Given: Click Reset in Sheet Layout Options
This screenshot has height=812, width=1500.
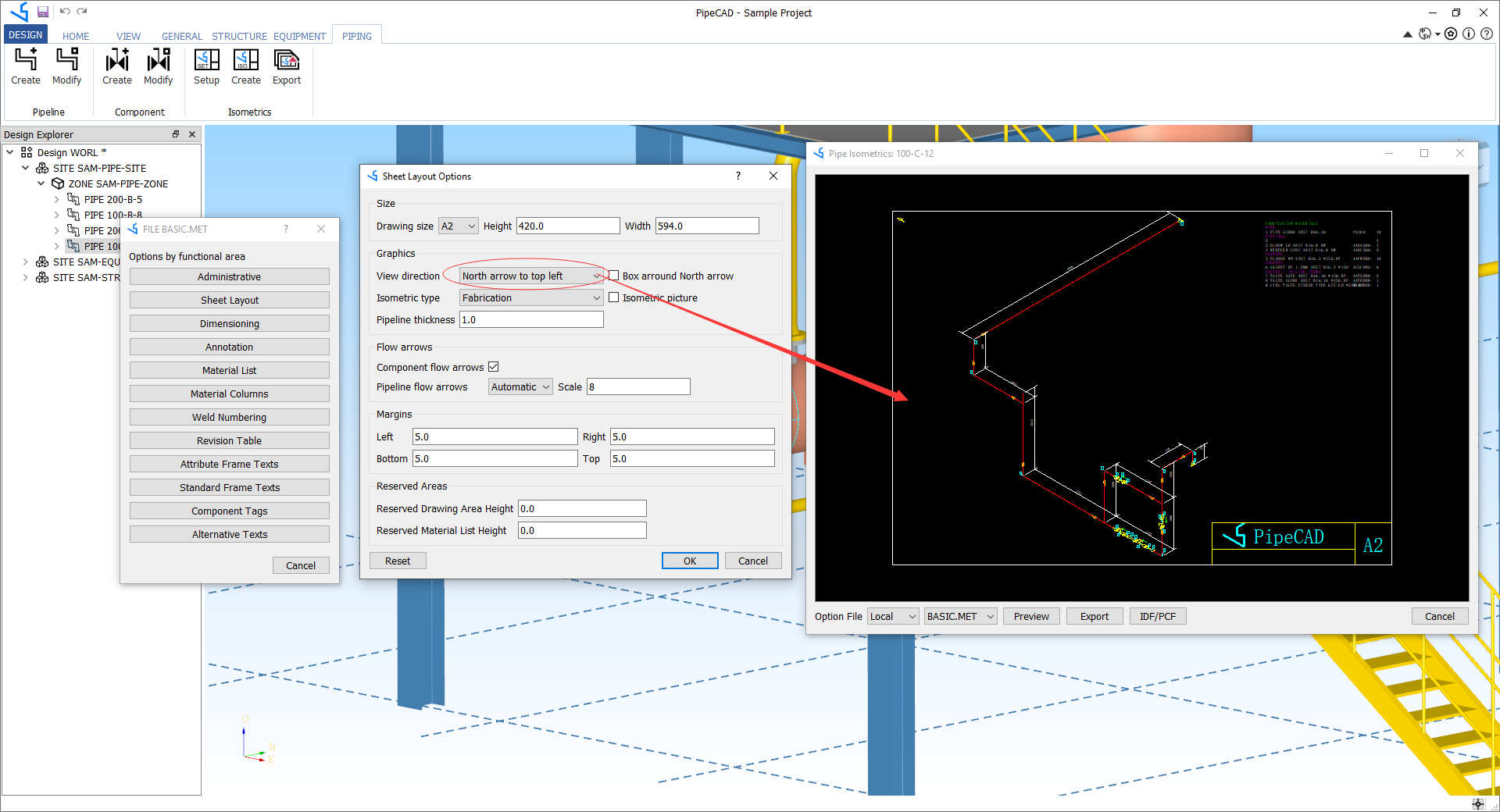Looking at the screenshot, I should [398, 561].
